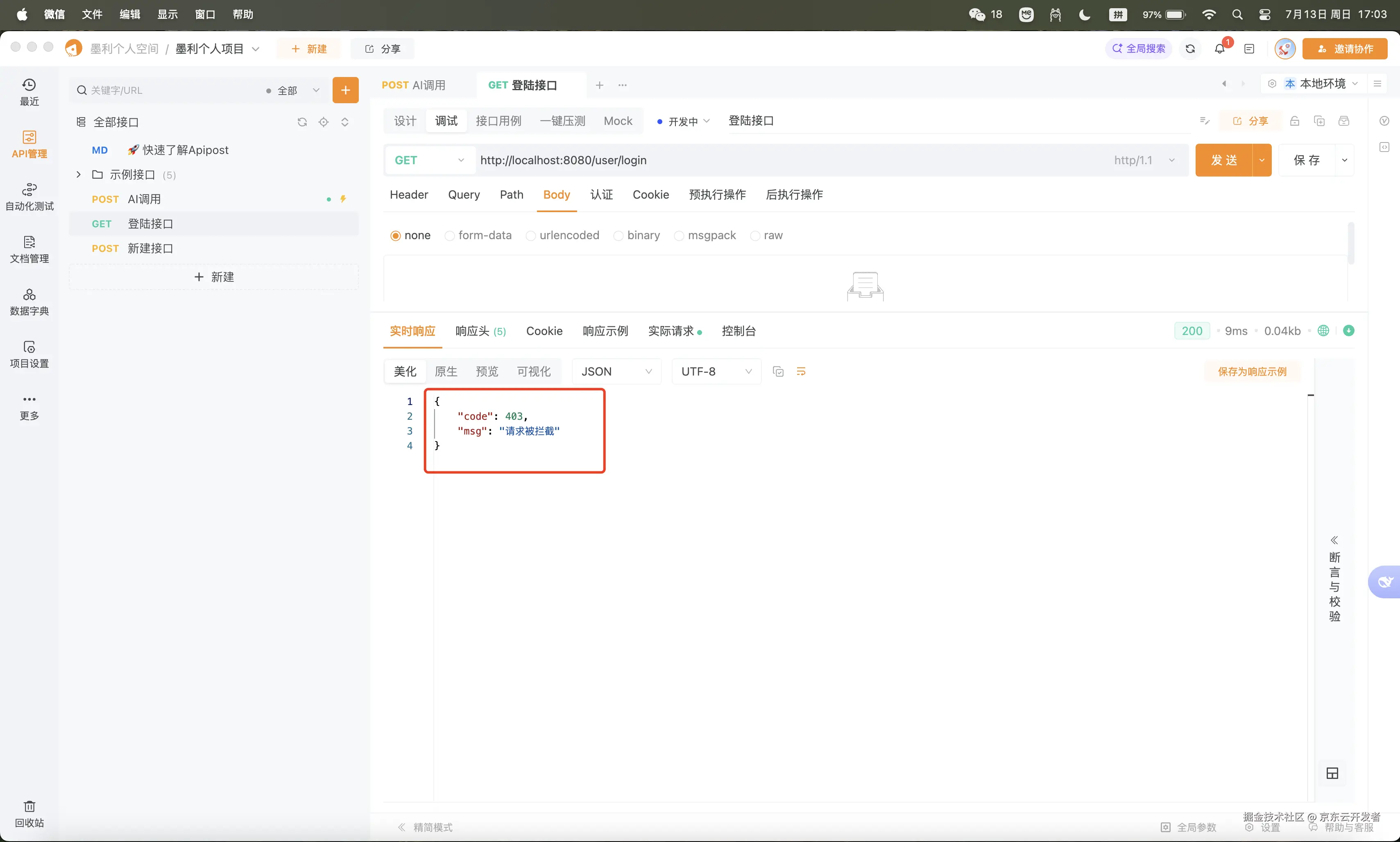Copy the response with the copy icon

pyautogui.click(x=778, y=371)
